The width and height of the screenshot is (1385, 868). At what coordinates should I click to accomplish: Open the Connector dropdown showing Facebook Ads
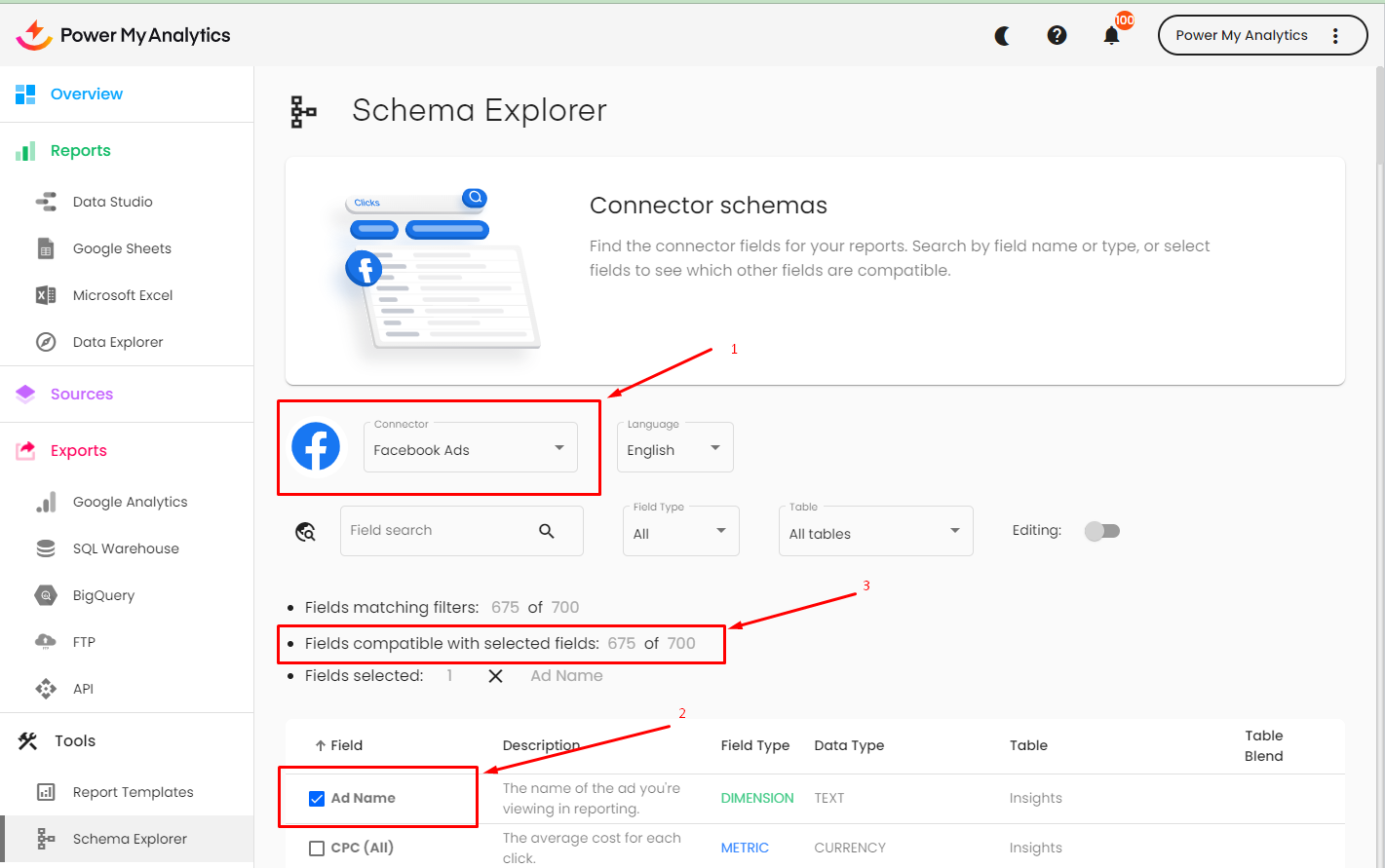[x=470, y=448]
